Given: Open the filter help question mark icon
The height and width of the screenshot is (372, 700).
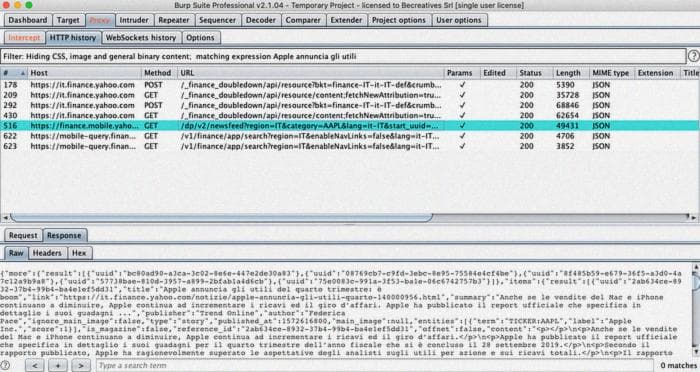Looking at the screenshot, I should pyautogui.click(x=693, y=56).
